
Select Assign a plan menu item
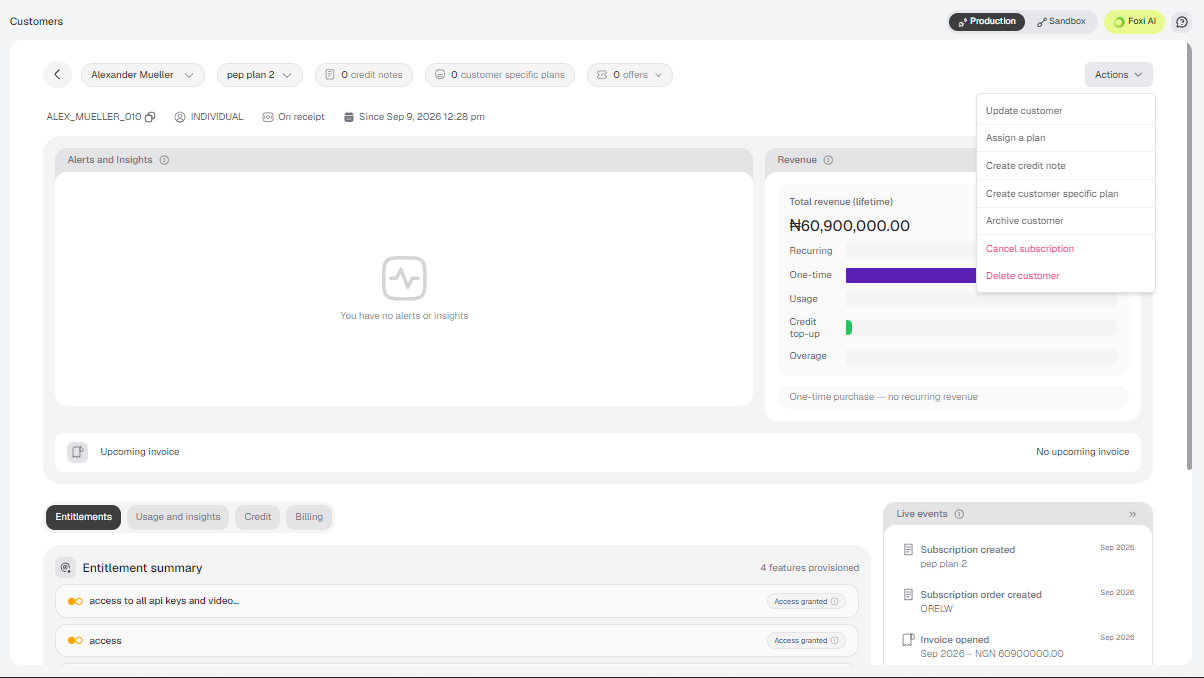(x=1066, y=138)
